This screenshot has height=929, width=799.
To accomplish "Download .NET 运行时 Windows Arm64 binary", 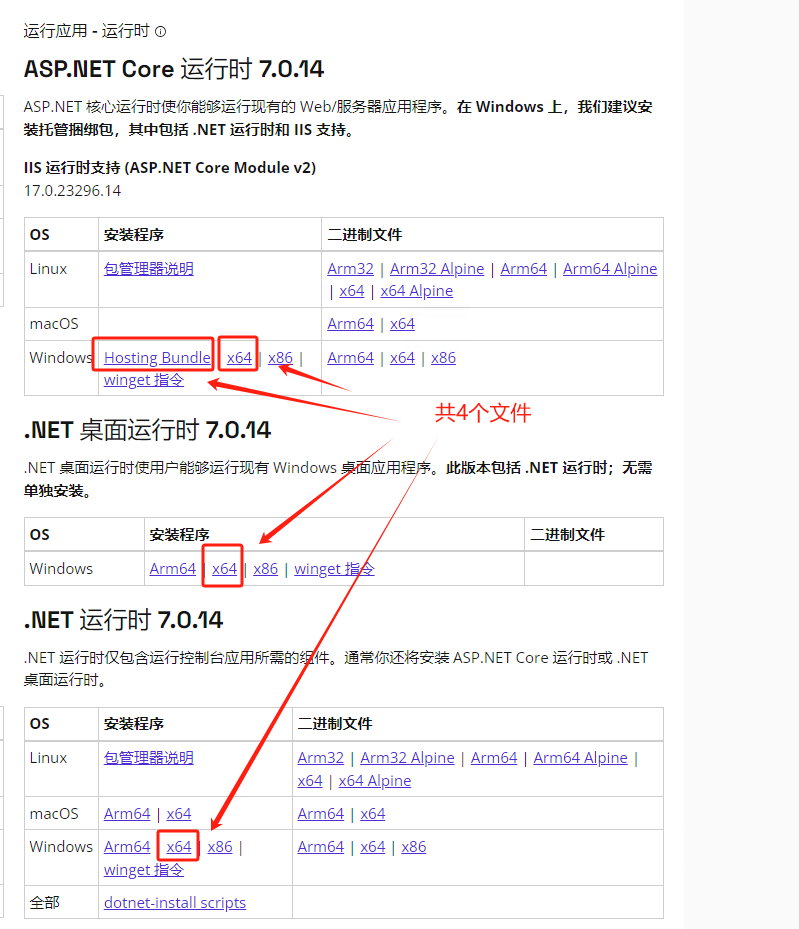I will pyautogui.click(x=321, y=847).
